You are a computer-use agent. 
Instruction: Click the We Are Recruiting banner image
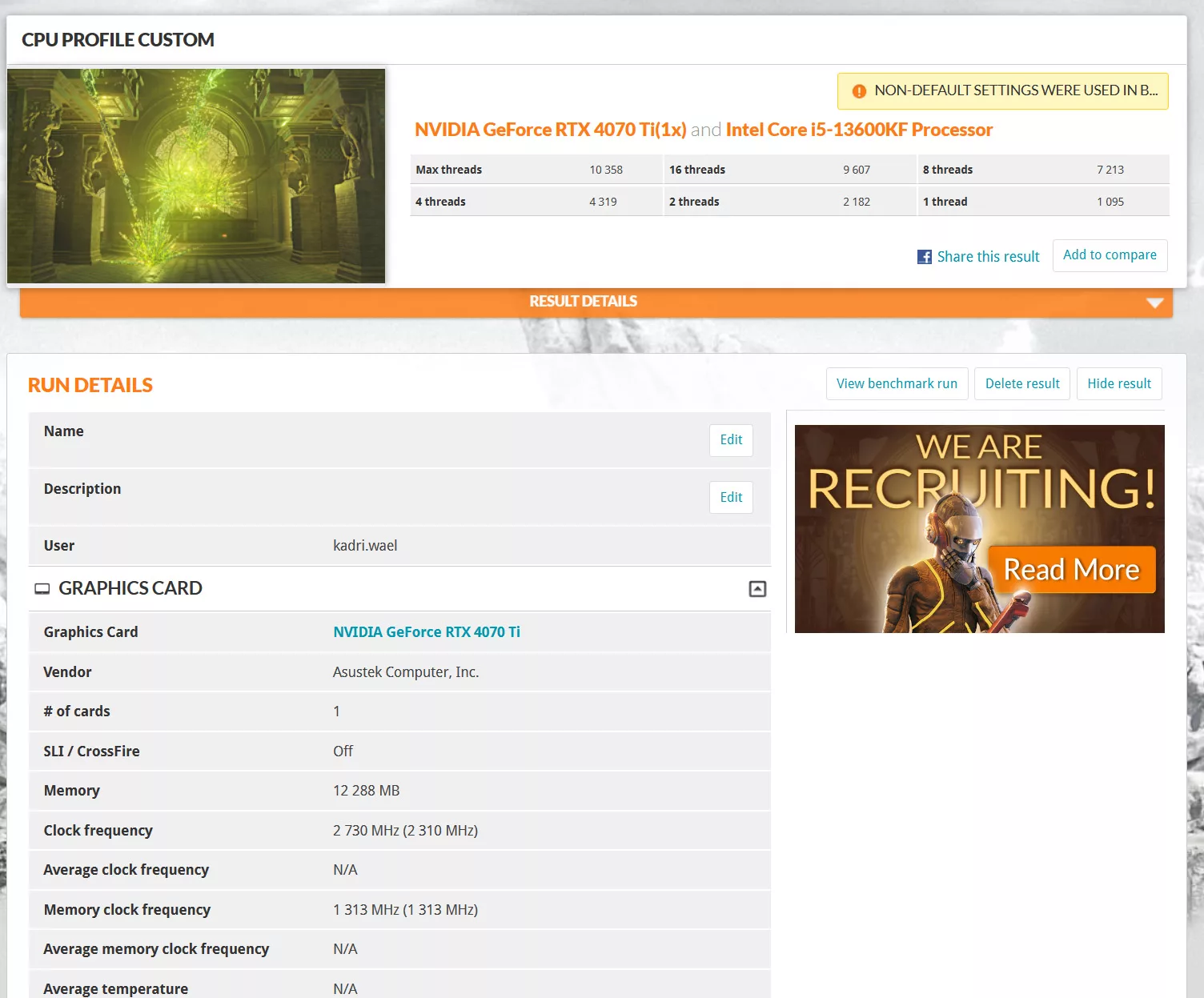pos(979,529)
